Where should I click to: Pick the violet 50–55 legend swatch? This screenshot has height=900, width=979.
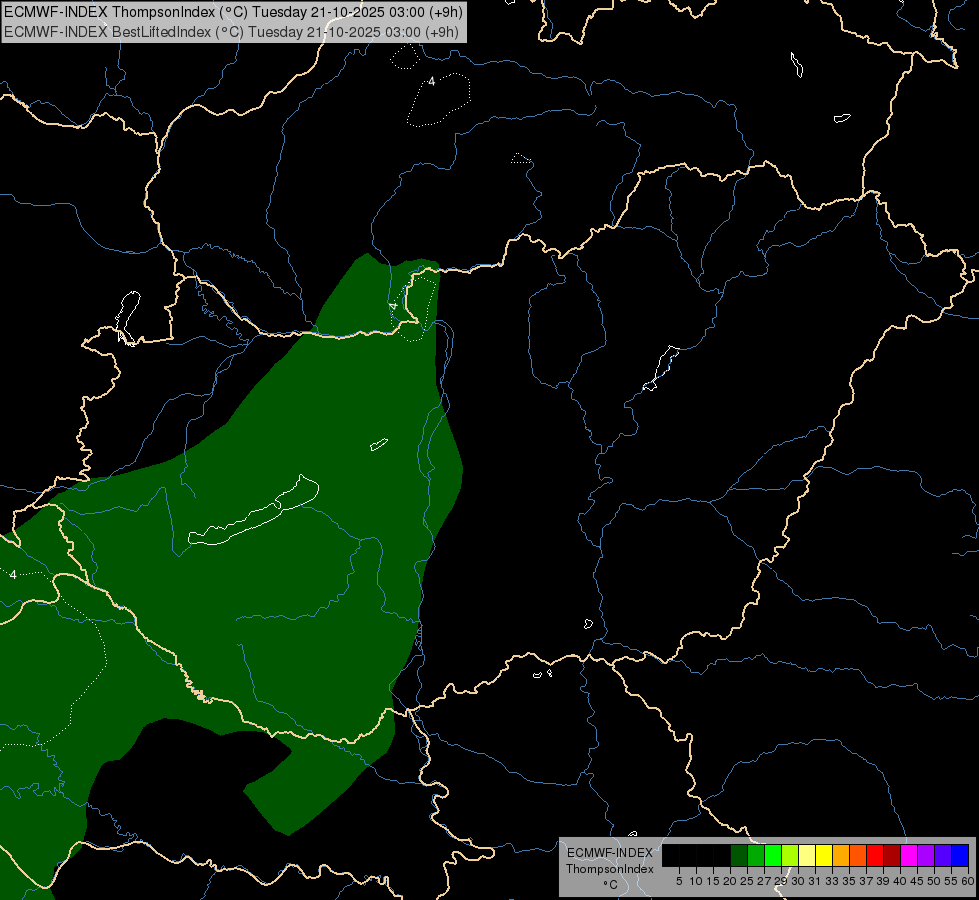pos(943,855)
